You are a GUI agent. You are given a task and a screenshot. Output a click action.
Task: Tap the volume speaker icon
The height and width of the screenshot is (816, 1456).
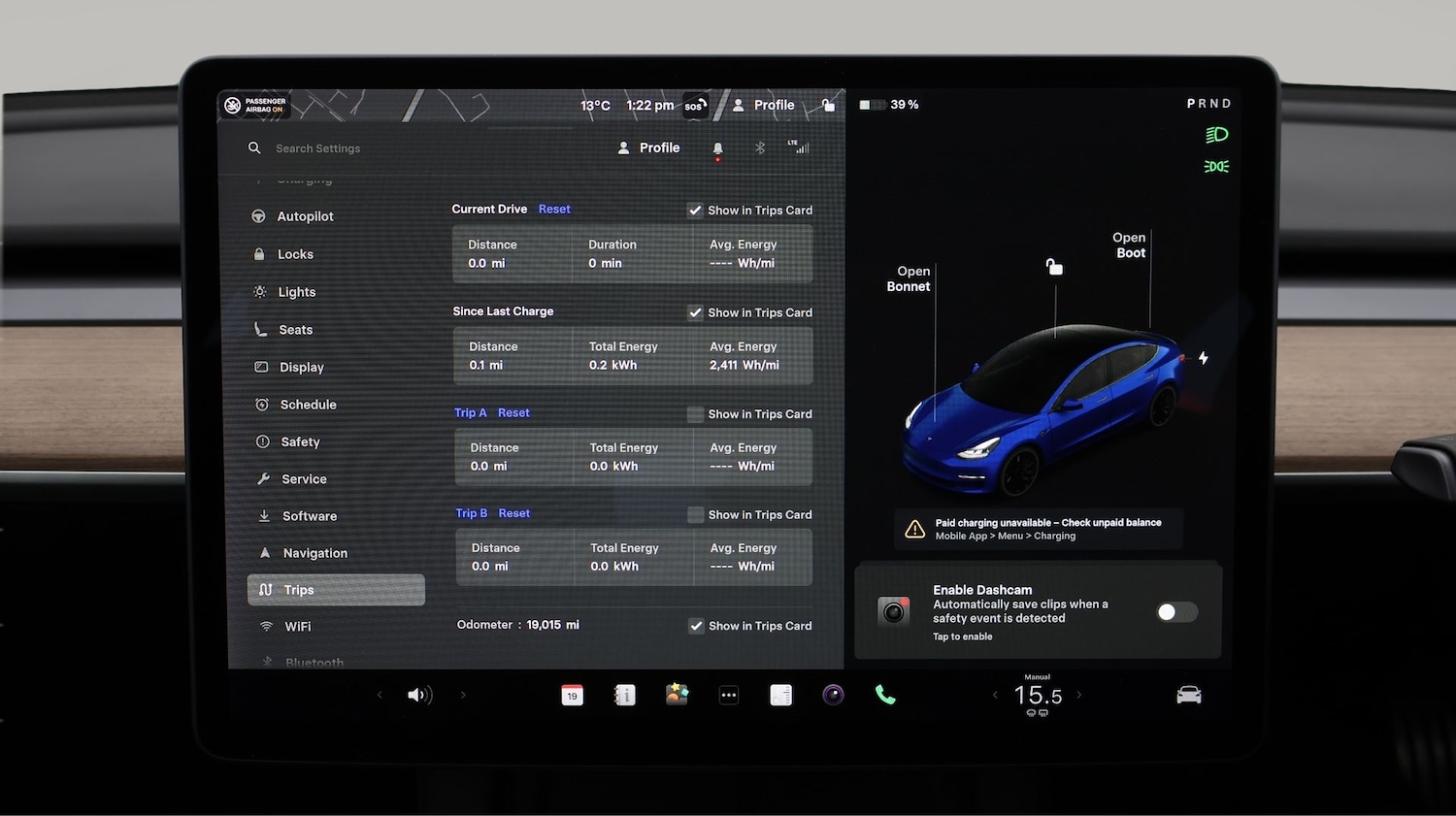click(x=419, y=695)
